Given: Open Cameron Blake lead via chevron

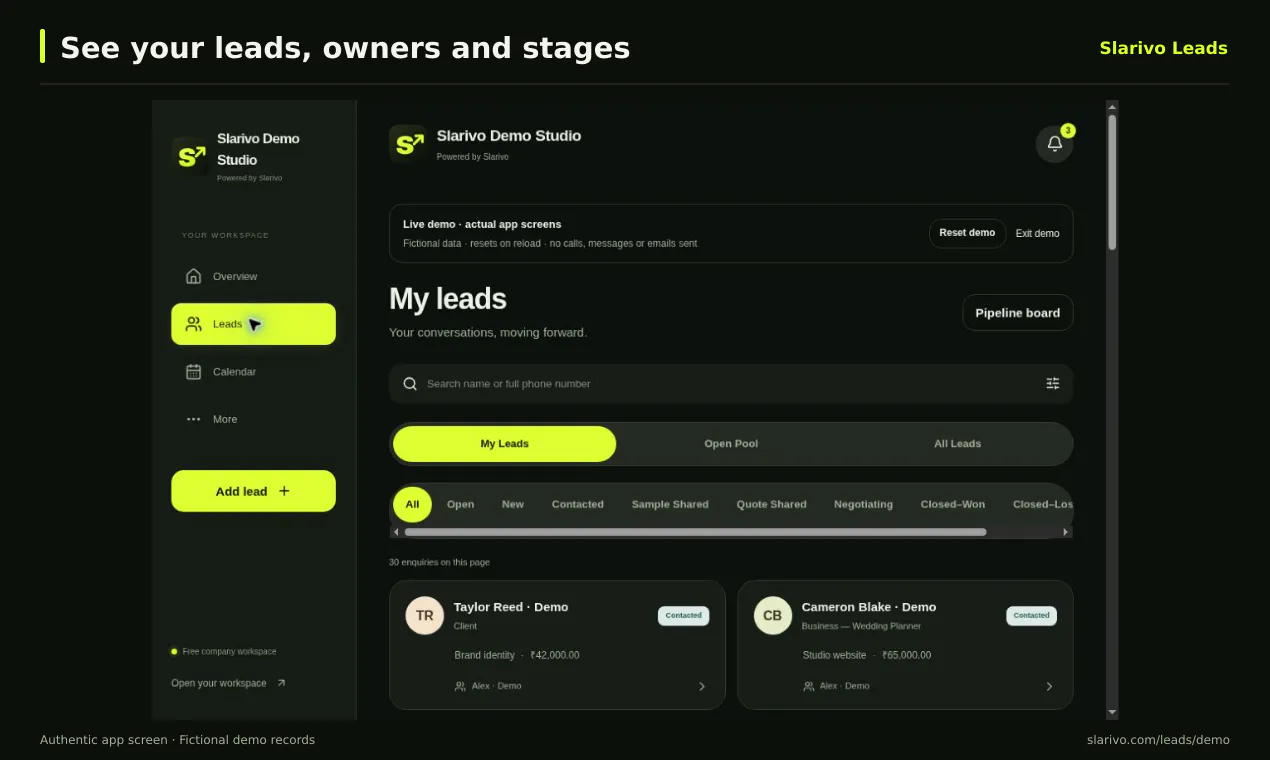Looking at the screenshot, I should [x=1049, y=686].
